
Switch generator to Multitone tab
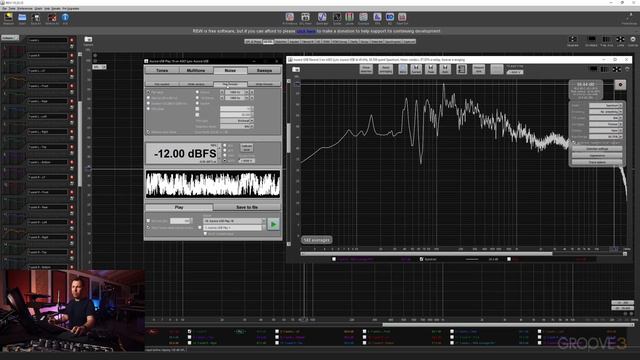(196, 70)
